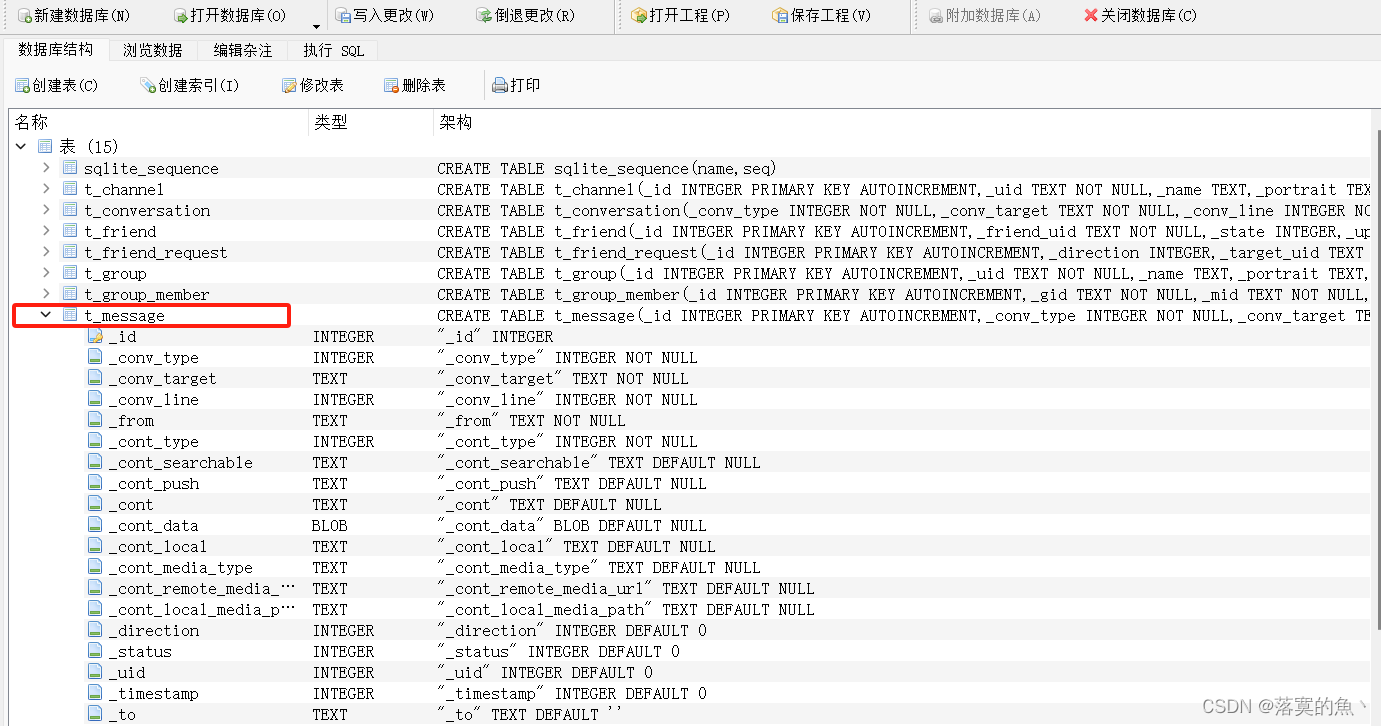Expand the t_group table node
This screenshot has width=1381, height=726.
click(46, 273)
